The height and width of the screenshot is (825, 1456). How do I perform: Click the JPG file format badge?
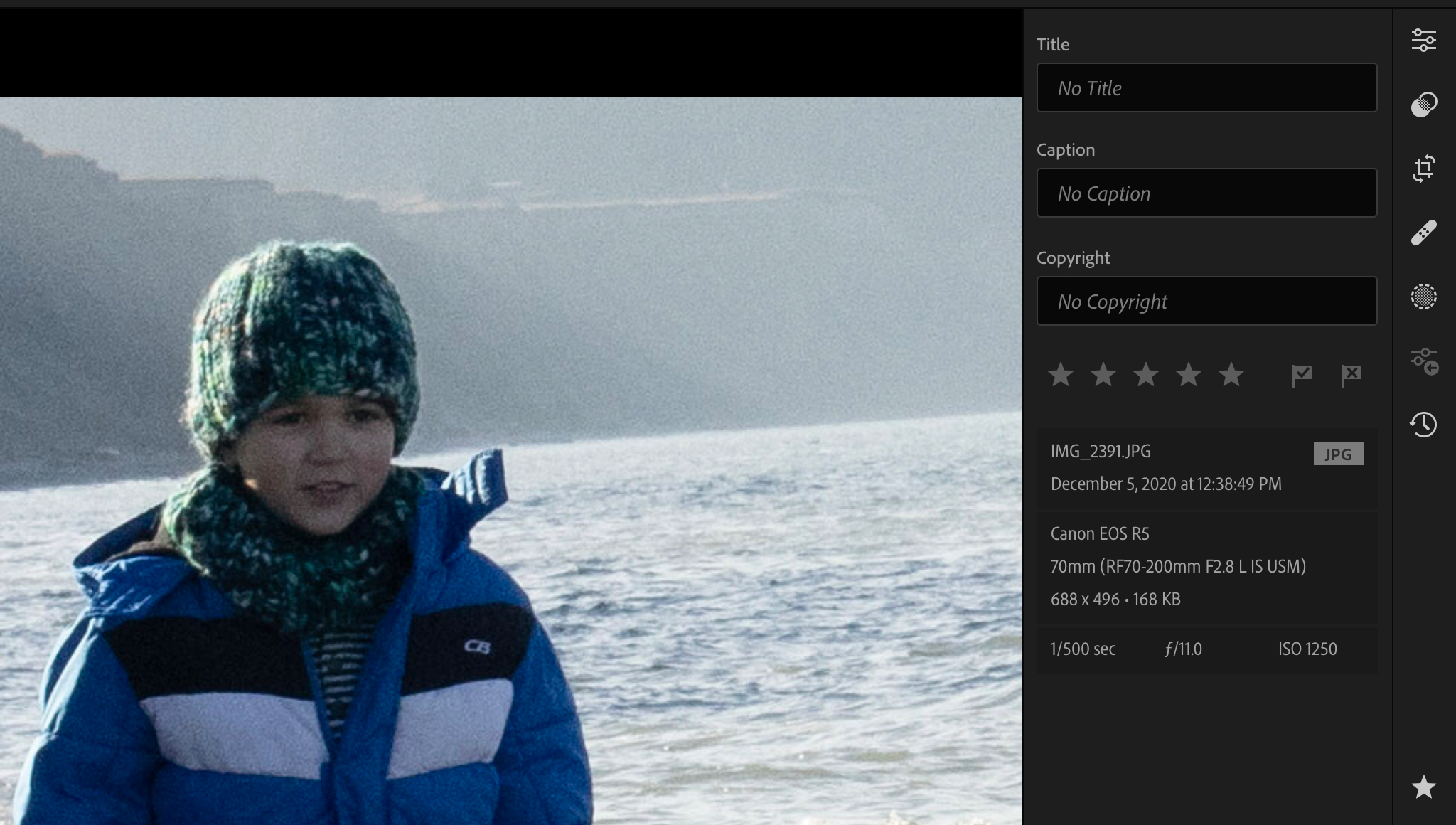click(x=1338, y=454)
